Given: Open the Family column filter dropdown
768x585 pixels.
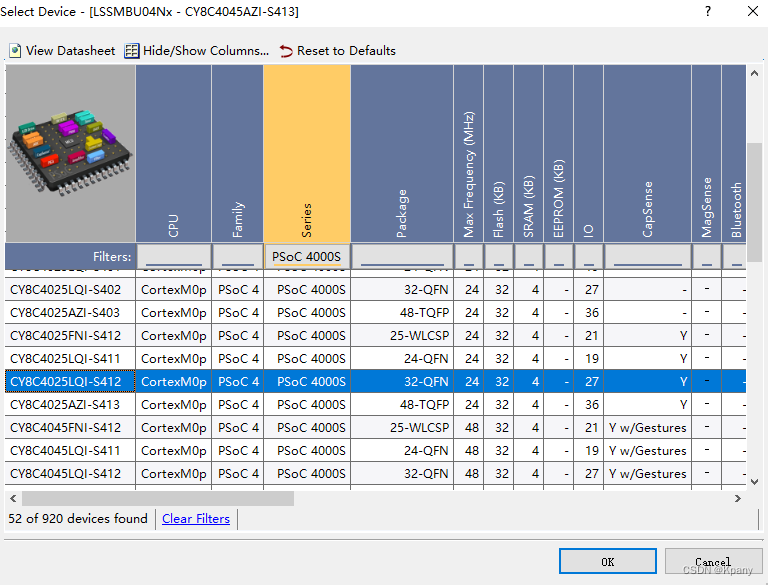Looking at the screenshot, I should click(x=238, y=256).
